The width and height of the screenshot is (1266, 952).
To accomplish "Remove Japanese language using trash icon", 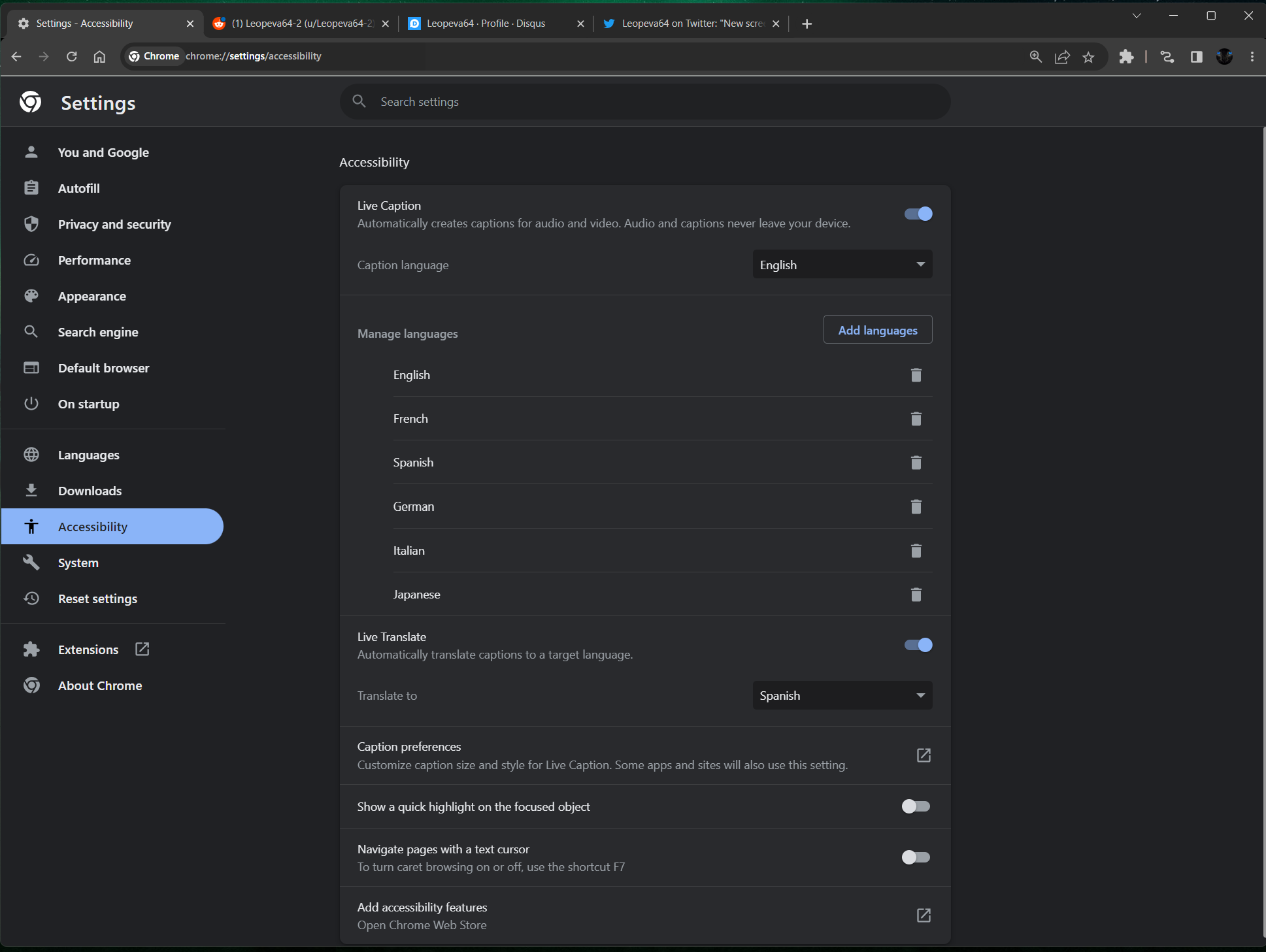I will click(916, 594).
